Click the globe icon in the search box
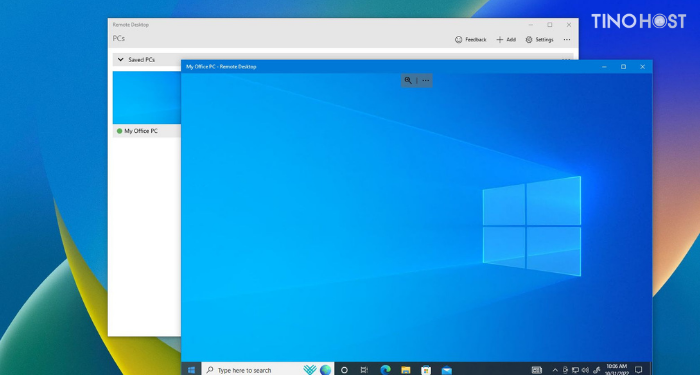700x375 pixels. pos(325,370)
